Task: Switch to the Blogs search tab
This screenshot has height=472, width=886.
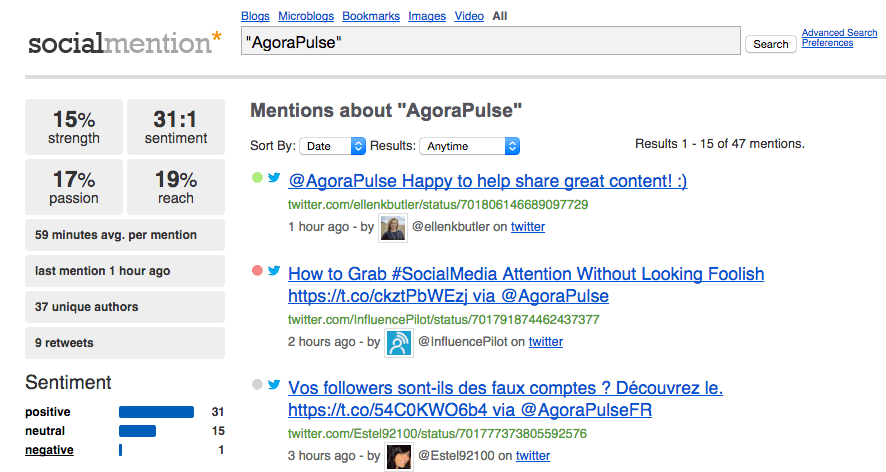Action: [x=255, y=16]
